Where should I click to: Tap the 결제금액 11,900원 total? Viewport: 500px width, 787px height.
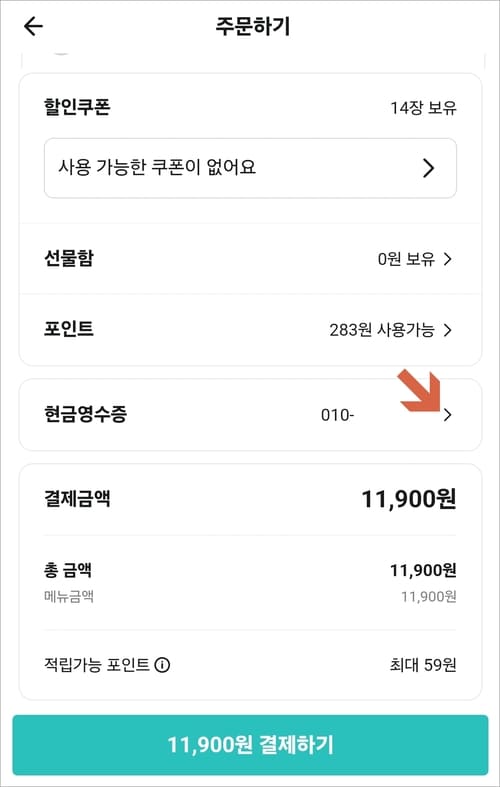point(409,499)
